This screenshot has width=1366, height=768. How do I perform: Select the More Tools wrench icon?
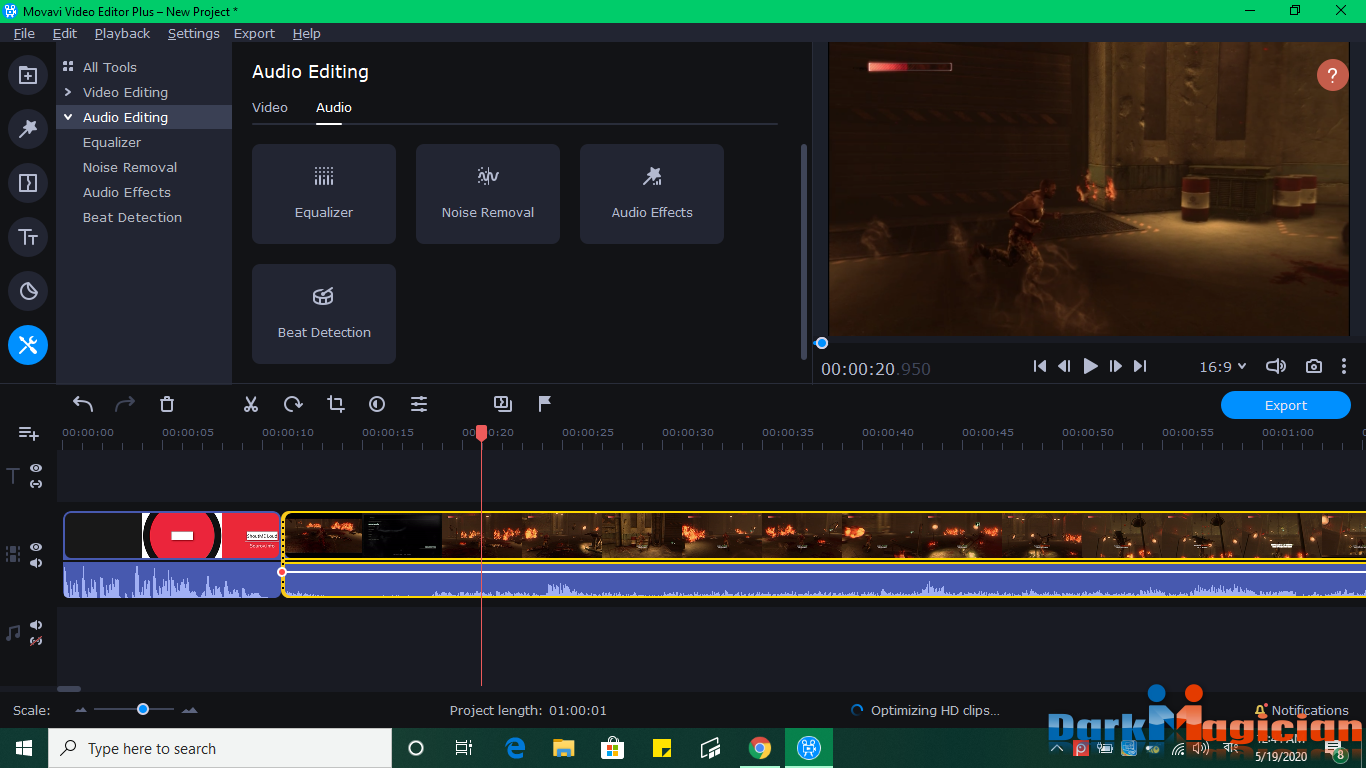point(28,345)
